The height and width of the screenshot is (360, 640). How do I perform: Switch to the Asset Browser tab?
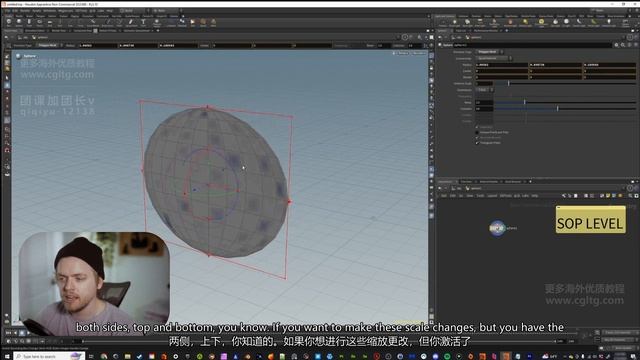513,182
